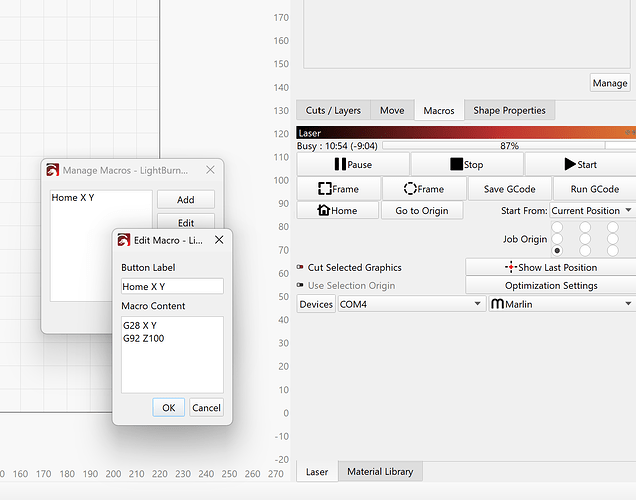This screenshot has height=500, width=636.
Task: Select middle-left Job Origin radio button
Action: click(x=557, y=238)
